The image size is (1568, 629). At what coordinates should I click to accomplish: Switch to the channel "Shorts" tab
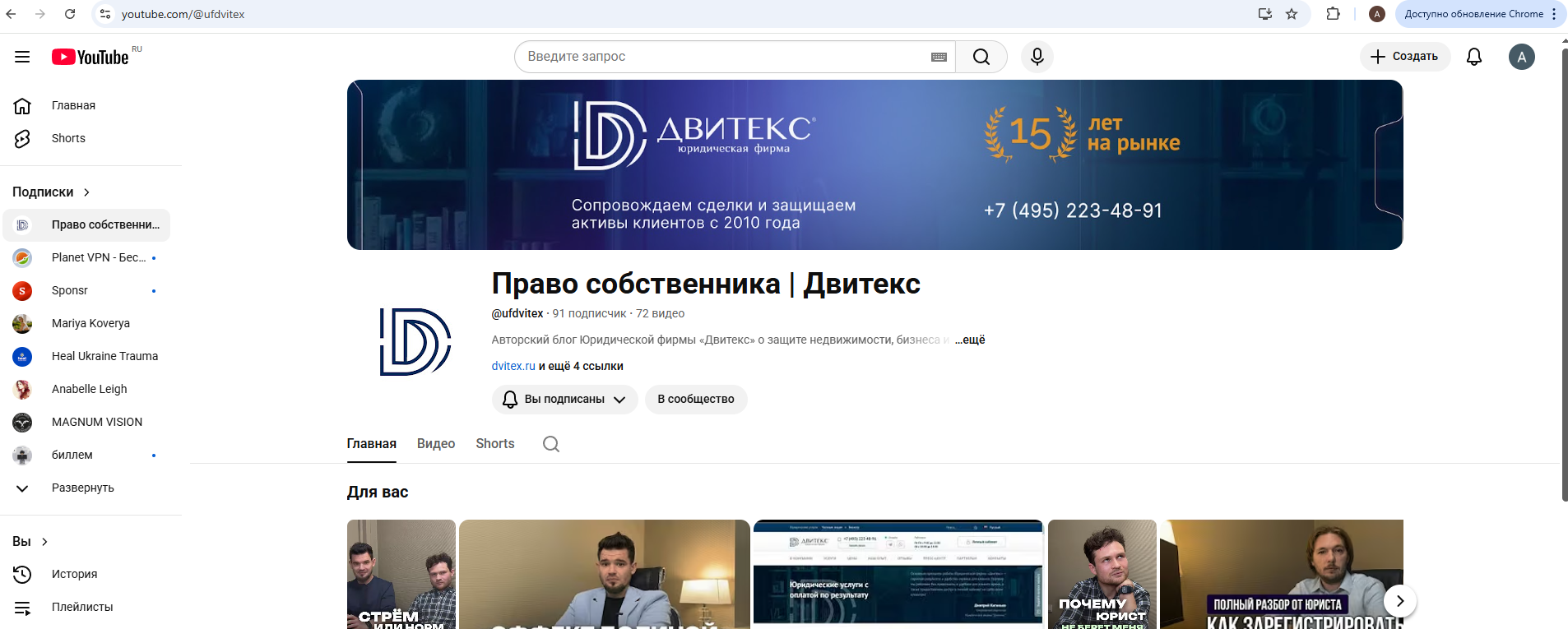494,444
